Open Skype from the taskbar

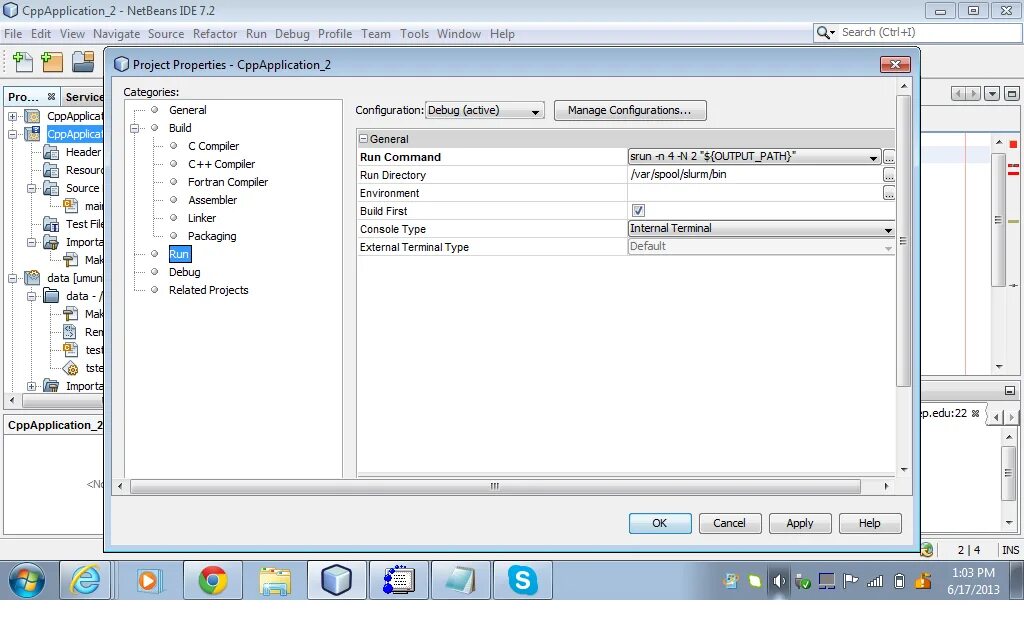click(522, 580)
